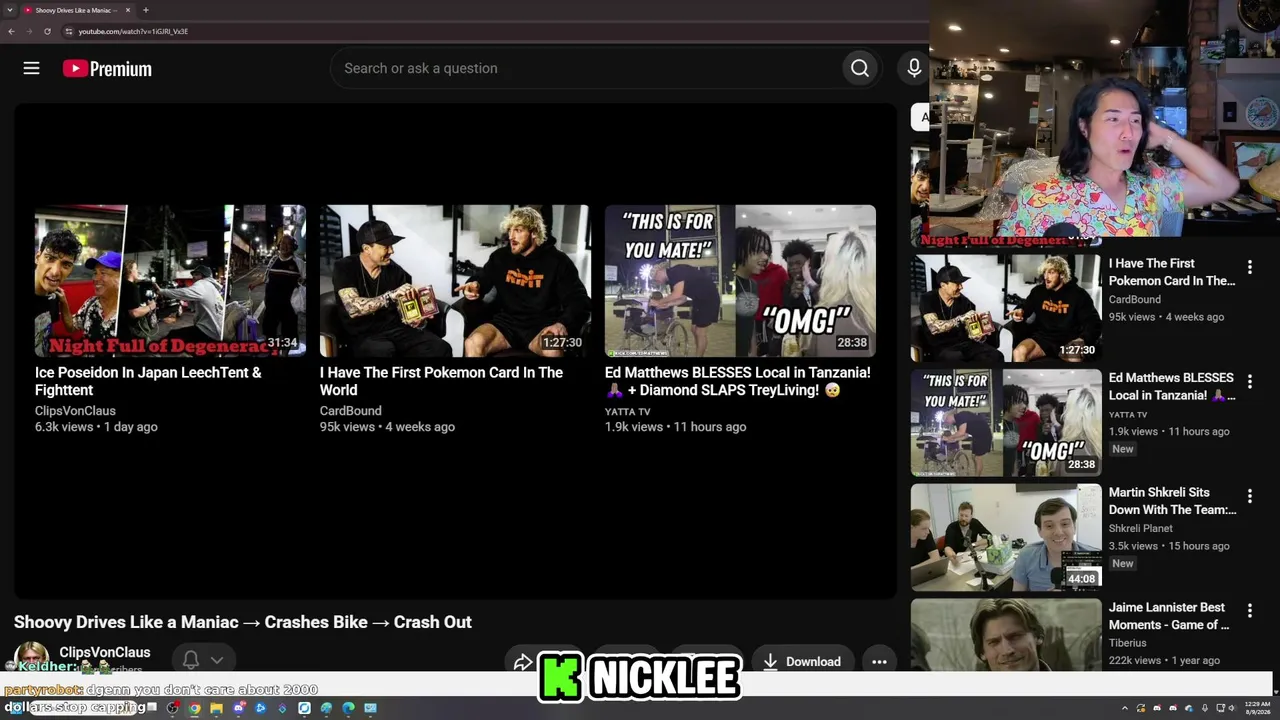
Task: Close the Shoovy Drives browser tab
Action: pyautogui.click(x=128, y=10)
